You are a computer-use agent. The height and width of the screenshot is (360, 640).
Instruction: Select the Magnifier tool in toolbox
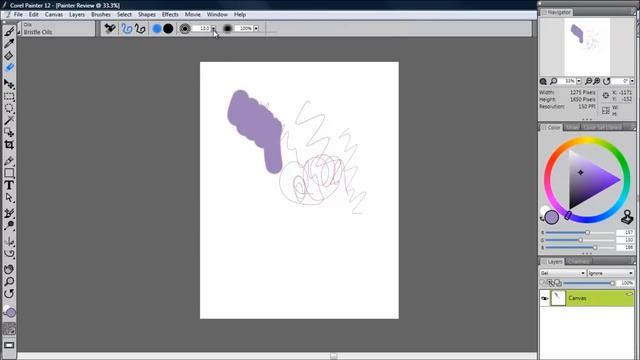pos(9,282)
